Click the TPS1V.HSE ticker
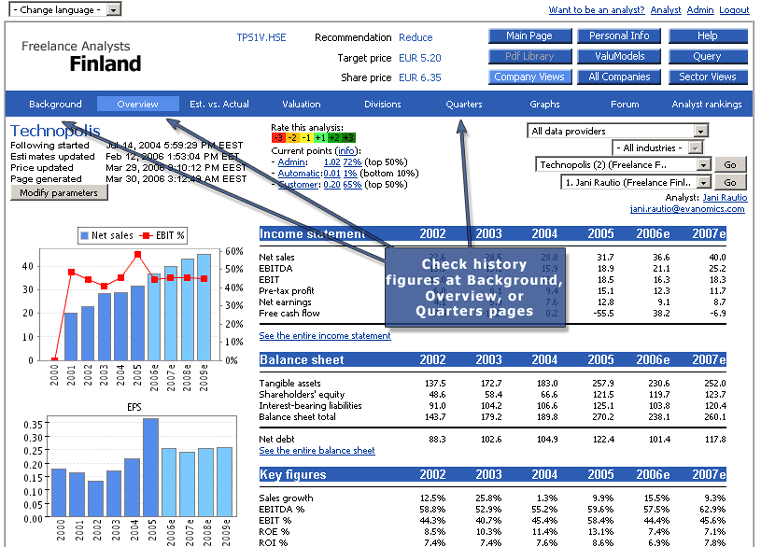This screenshot has height=547, width=761. [261, 37]
